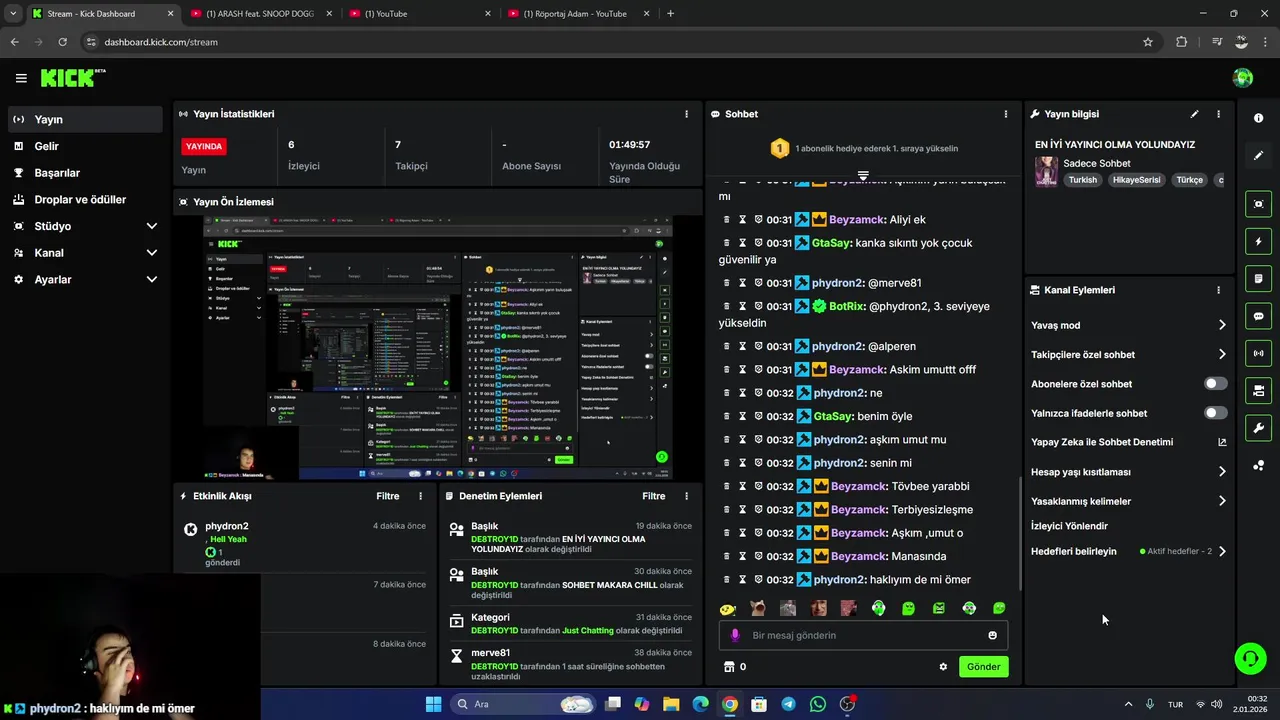Select Başarılar in the left sidebar
This screenshot has height=720, width=1280.
pos(84,173)
